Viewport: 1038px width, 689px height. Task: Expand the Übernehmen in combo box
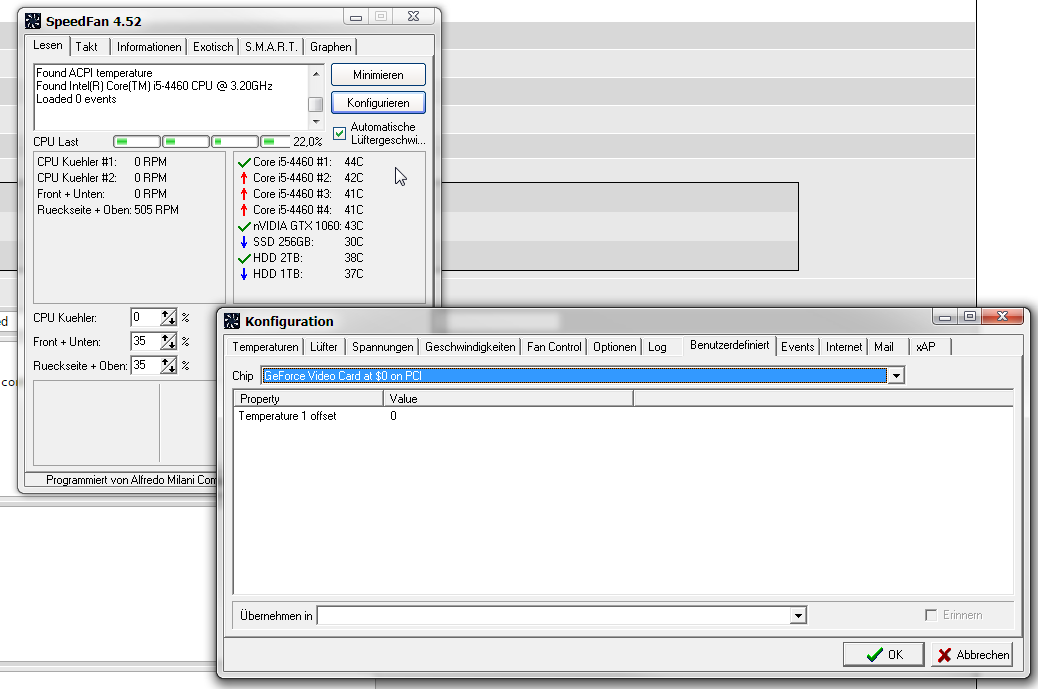[x=798, y=616]
